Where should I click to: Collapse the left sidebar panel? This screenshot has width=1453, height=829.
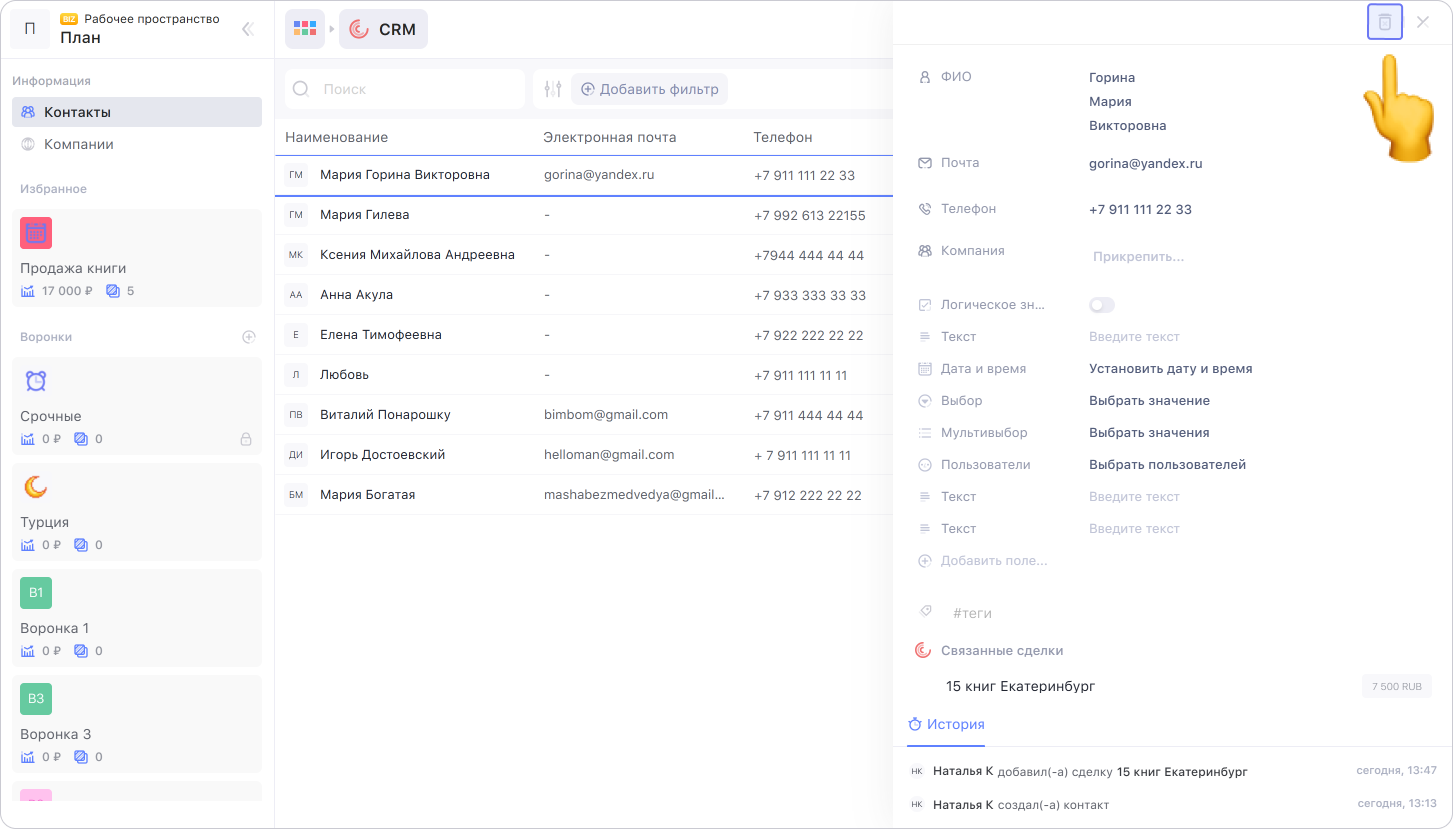click(248, 29)
